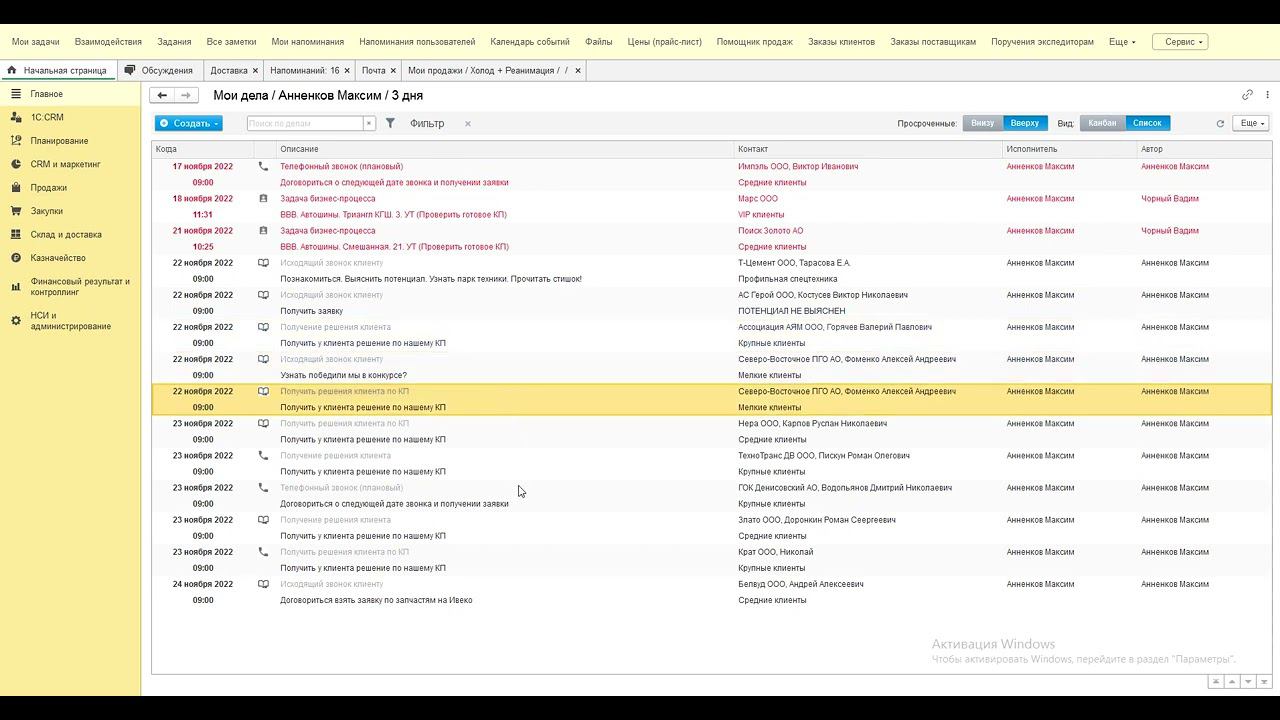Click author Чорный Вадим in Марс ООО row

point(1170,198)
